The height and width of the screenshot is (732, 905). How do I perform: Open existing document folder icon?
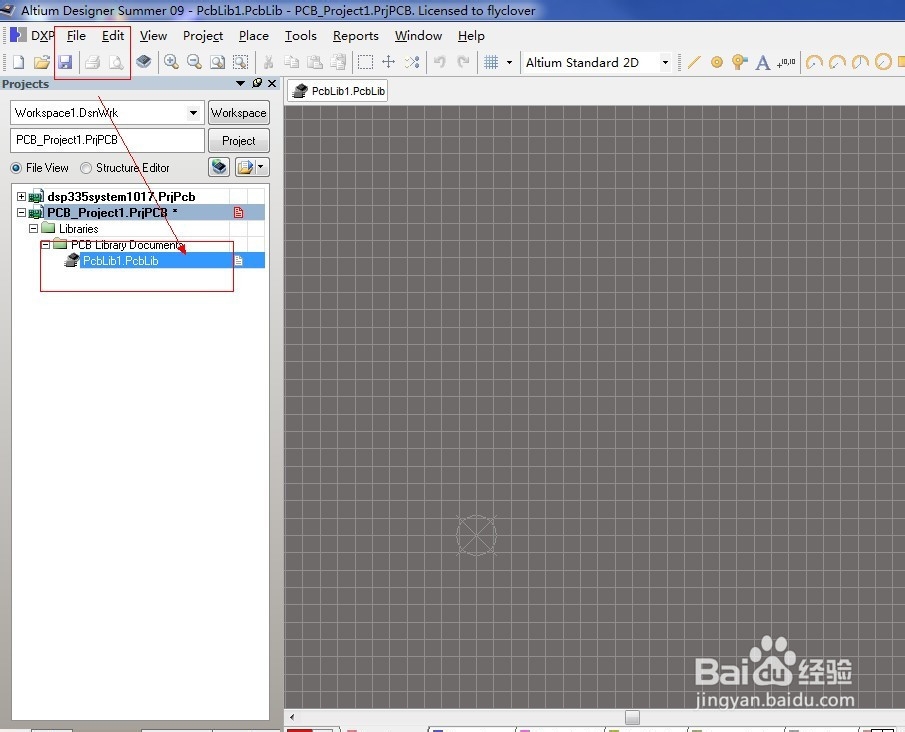pyautogui.click(x=42, y=62)
